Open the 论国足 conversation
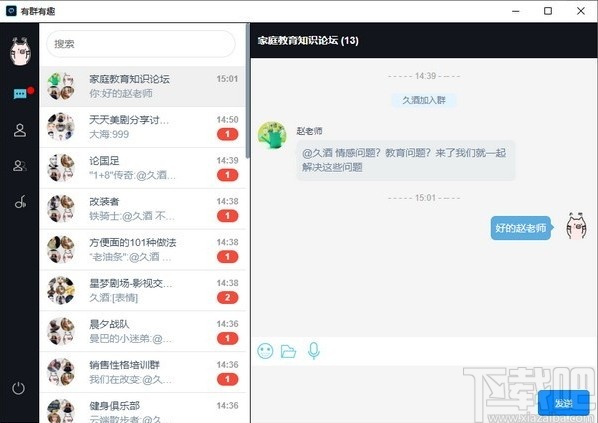This screenshot has width=598, height=423. (143, 168)
